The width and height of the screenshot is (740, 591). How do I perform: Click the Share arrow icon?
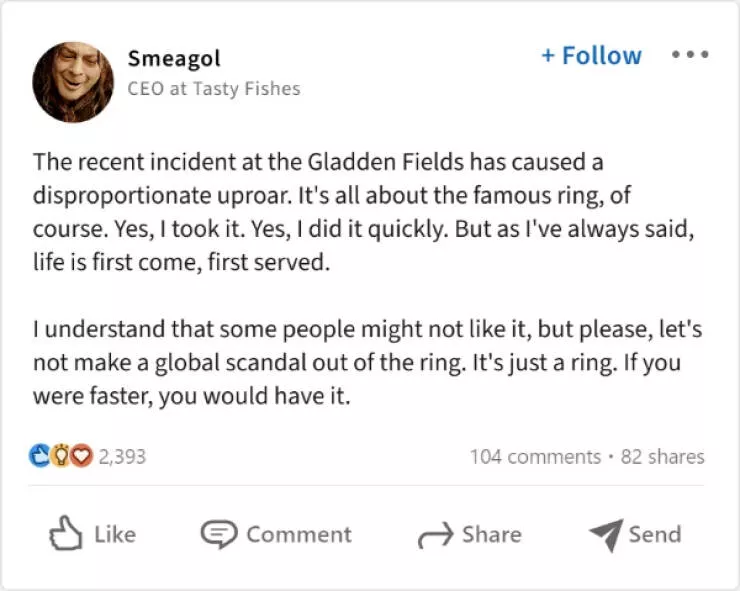[x=435, y=536]
